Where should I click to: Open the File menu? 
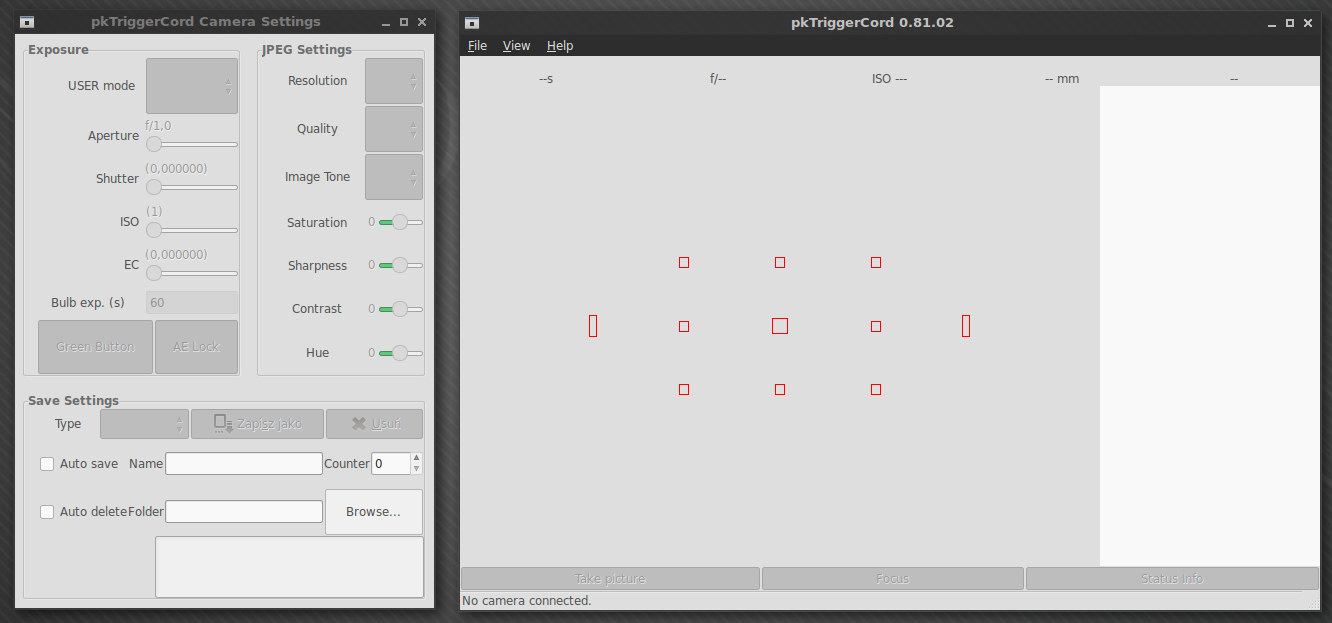pyautogui.click(x=478, y=46)
